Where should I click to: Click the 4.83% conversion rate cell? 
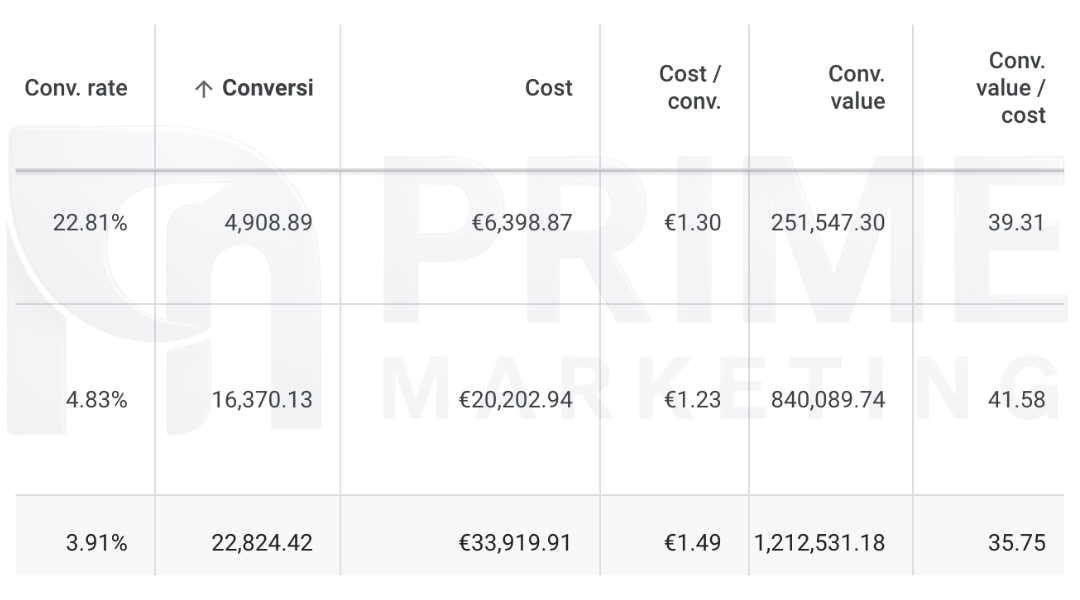(x=97, y=400)
